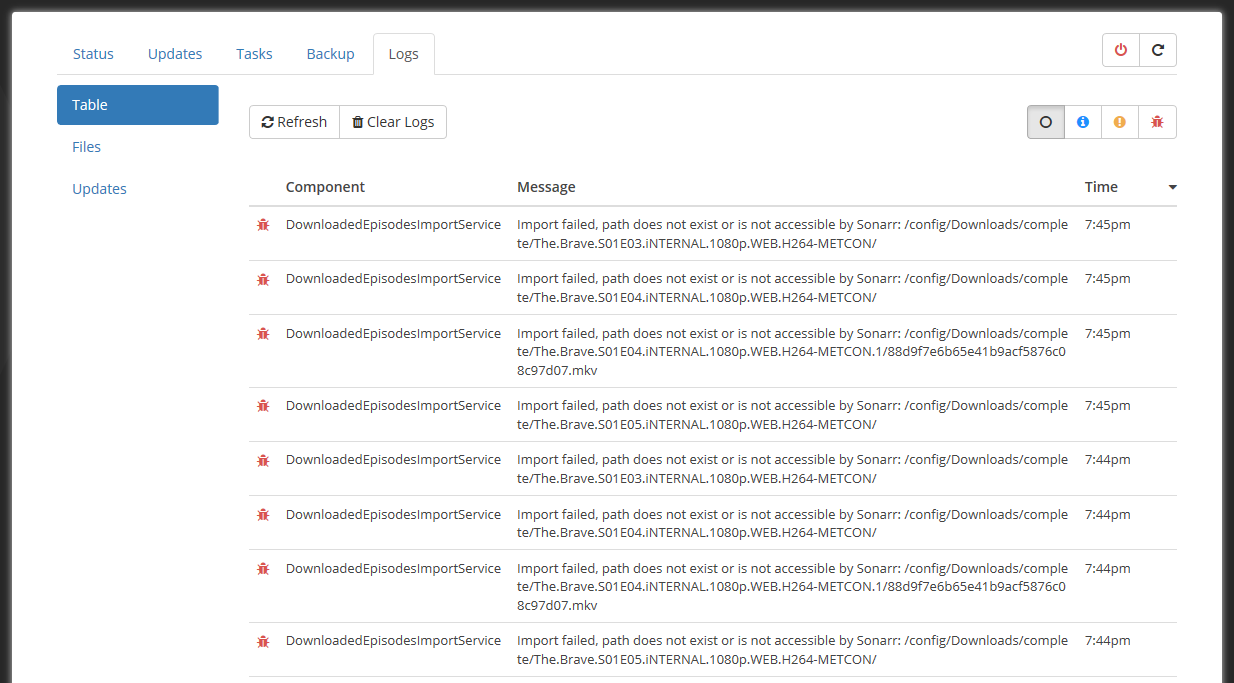Select Files in the left sidebar
Image resolution: width=1234 pixels, height=683 pixels.
tap(86, 146)
